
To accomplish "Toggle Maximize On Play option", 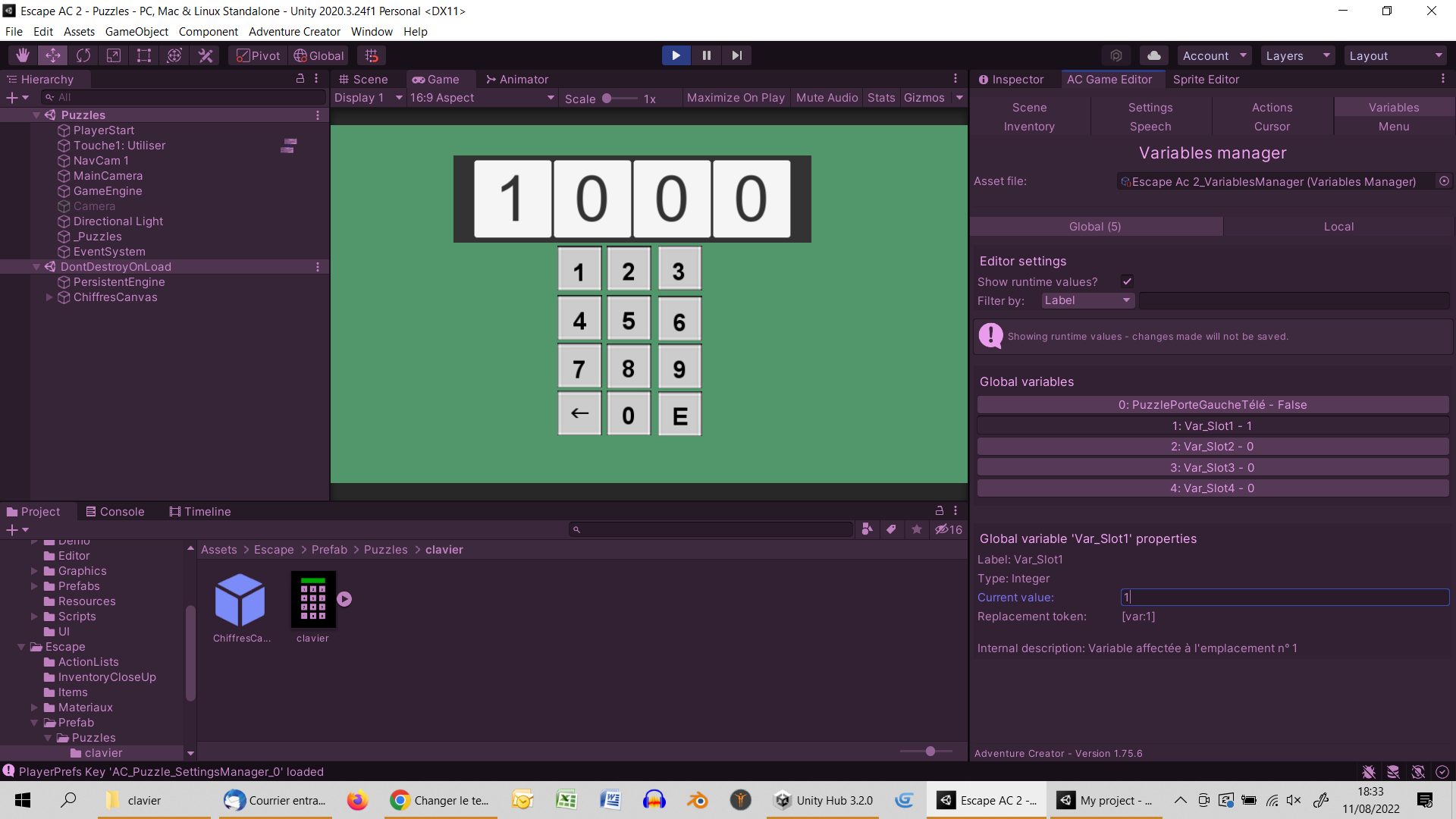I will click(x=735, y=98).
